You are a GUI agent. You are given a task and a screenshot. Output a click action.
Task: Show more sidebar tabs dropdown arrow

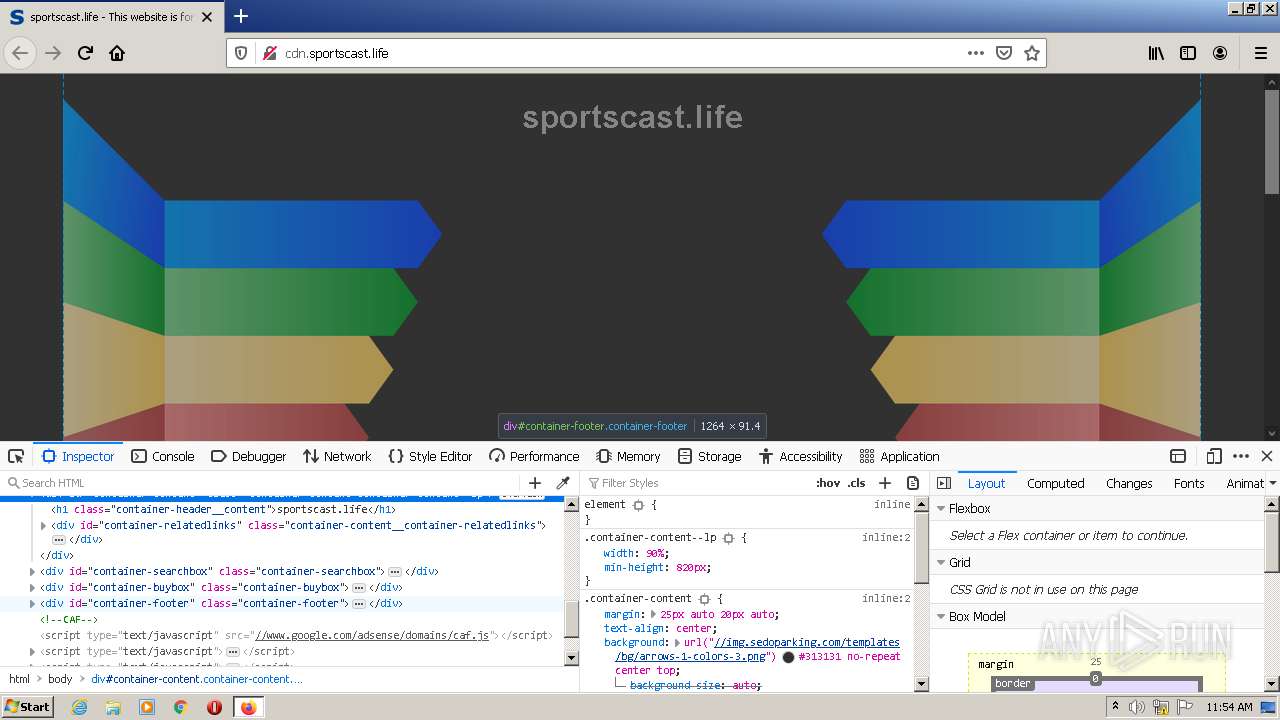[1272, 483]
